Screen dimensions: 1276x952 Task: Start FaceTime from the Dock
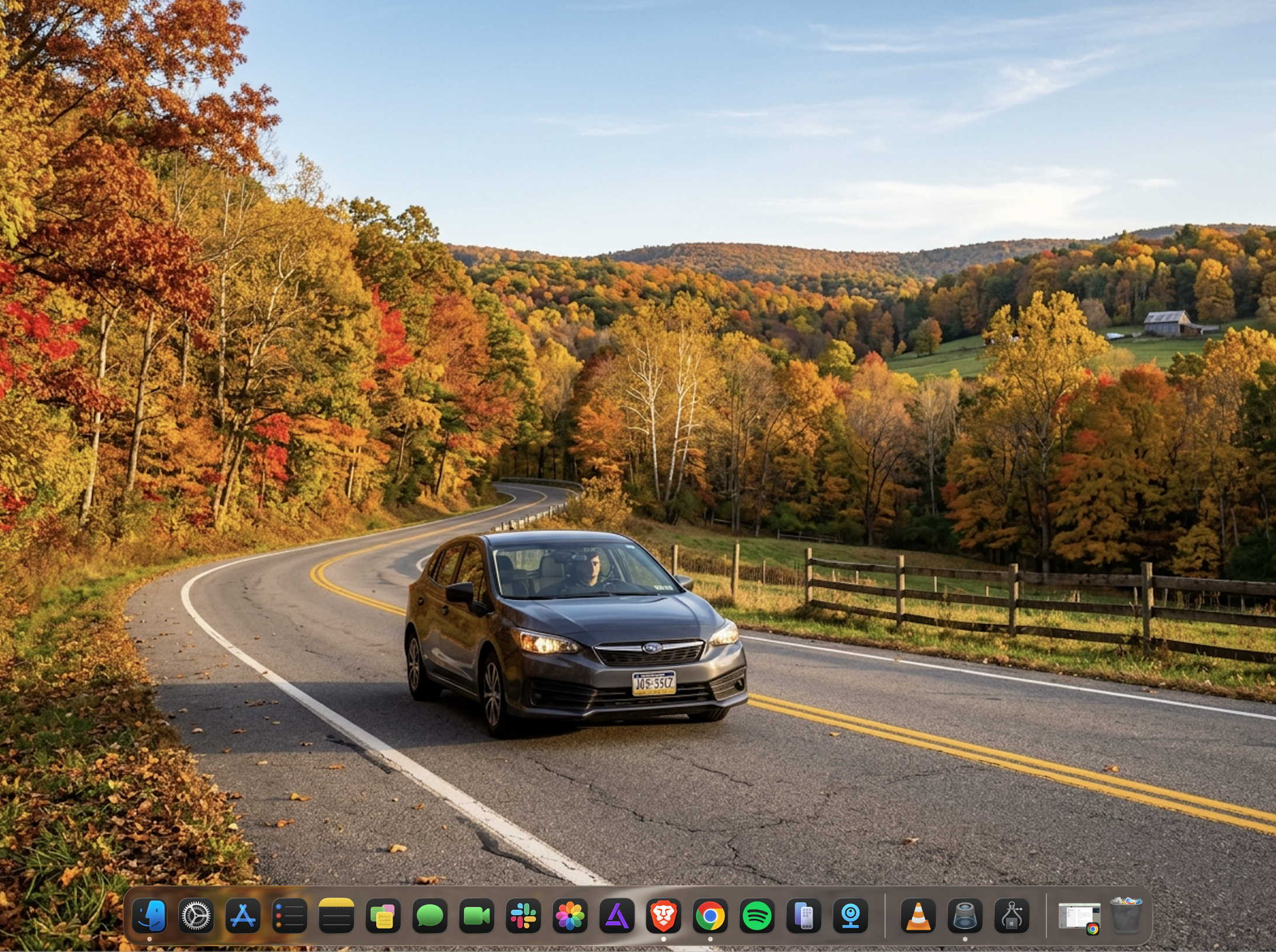click(477, 915)
